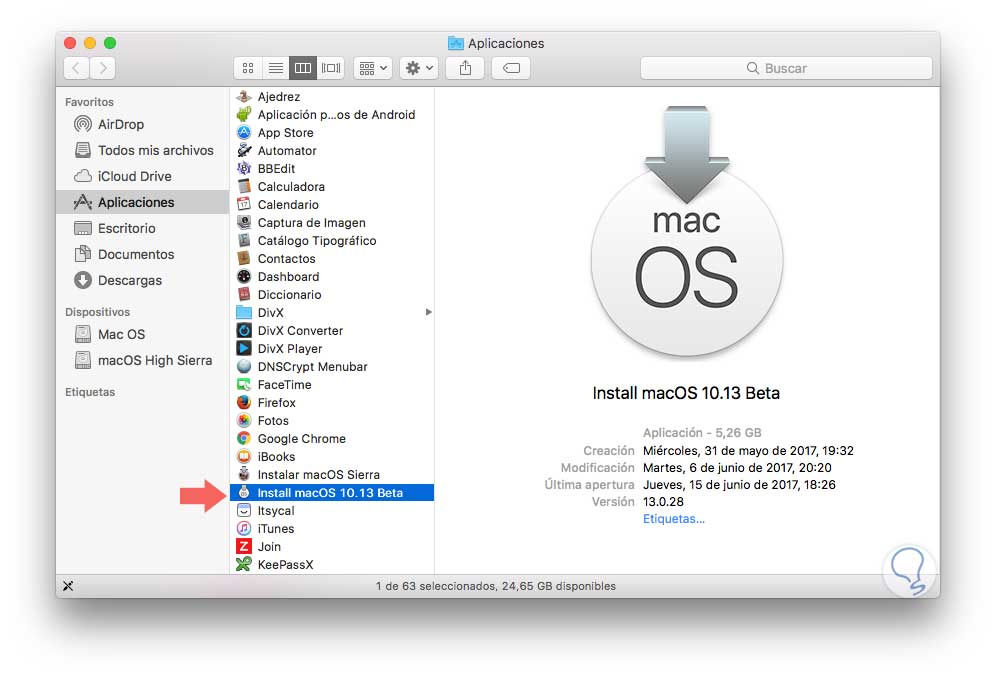Open the Etiquetas… link in preview
996x678 pixels.
[x=674, y=519]
